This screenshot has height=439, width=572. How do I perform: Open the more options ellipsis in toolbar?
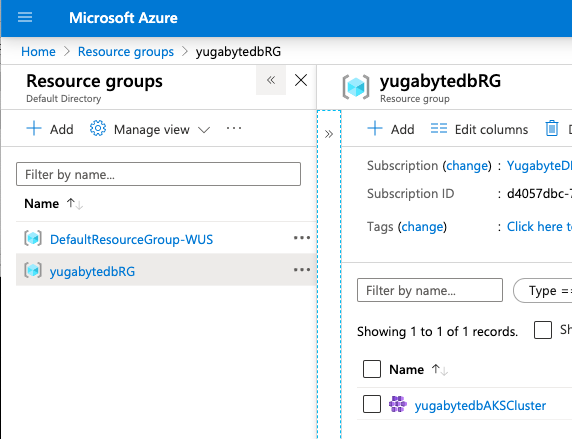pos(233,128)
